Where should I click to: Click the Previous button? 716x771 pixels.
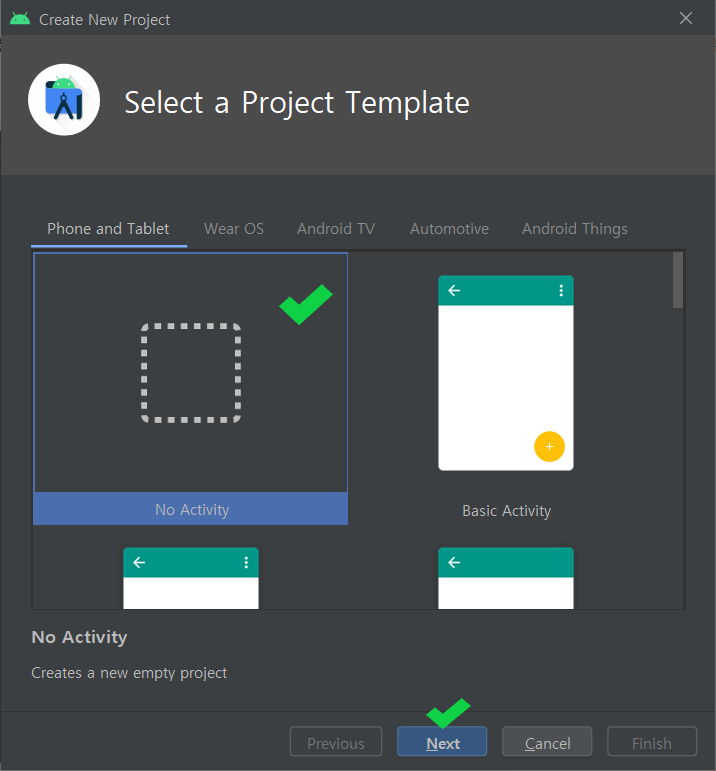[x=336, y=741]
